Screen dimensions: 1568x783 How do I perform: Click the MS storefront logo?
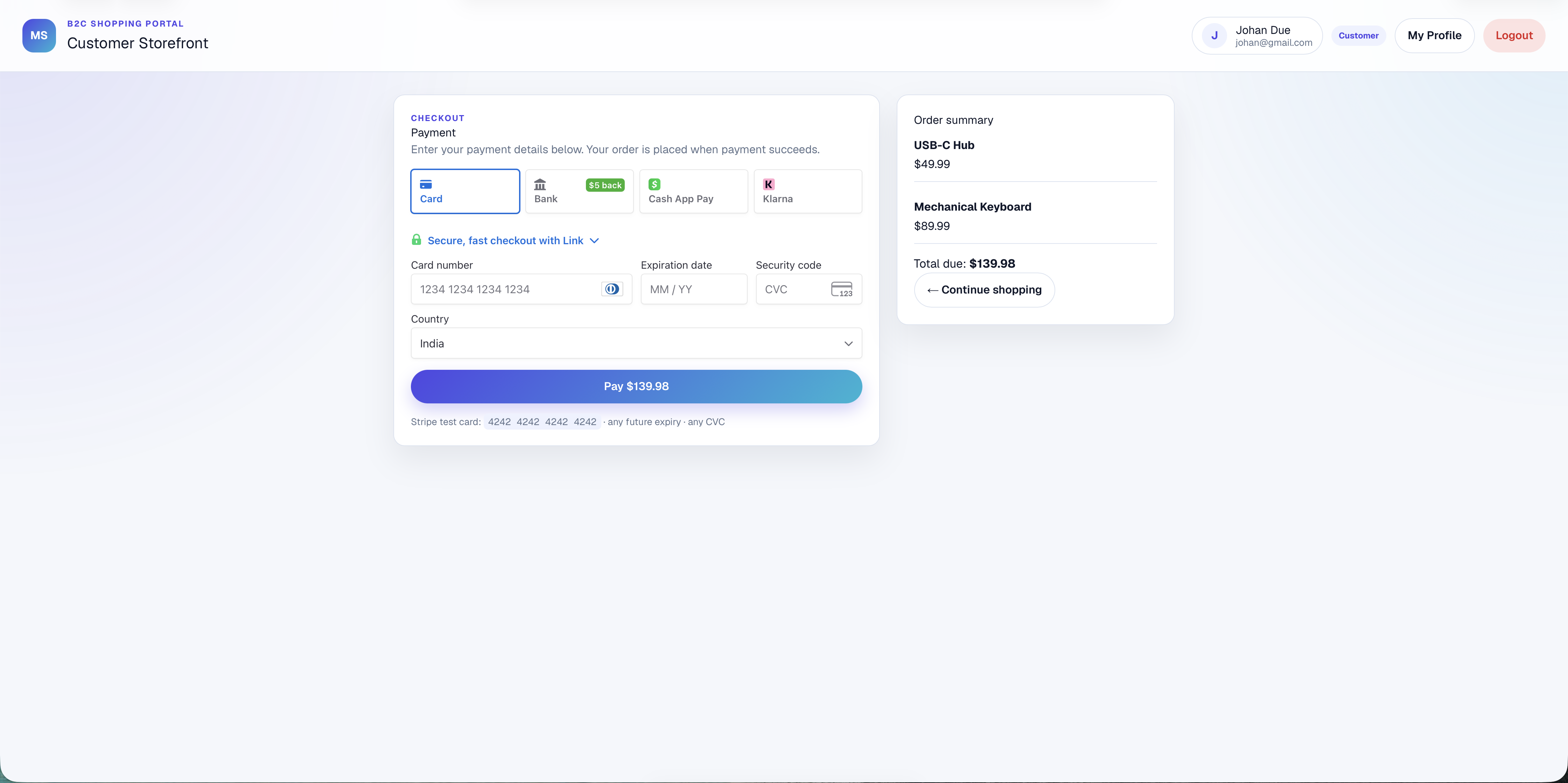pos(39,35)
